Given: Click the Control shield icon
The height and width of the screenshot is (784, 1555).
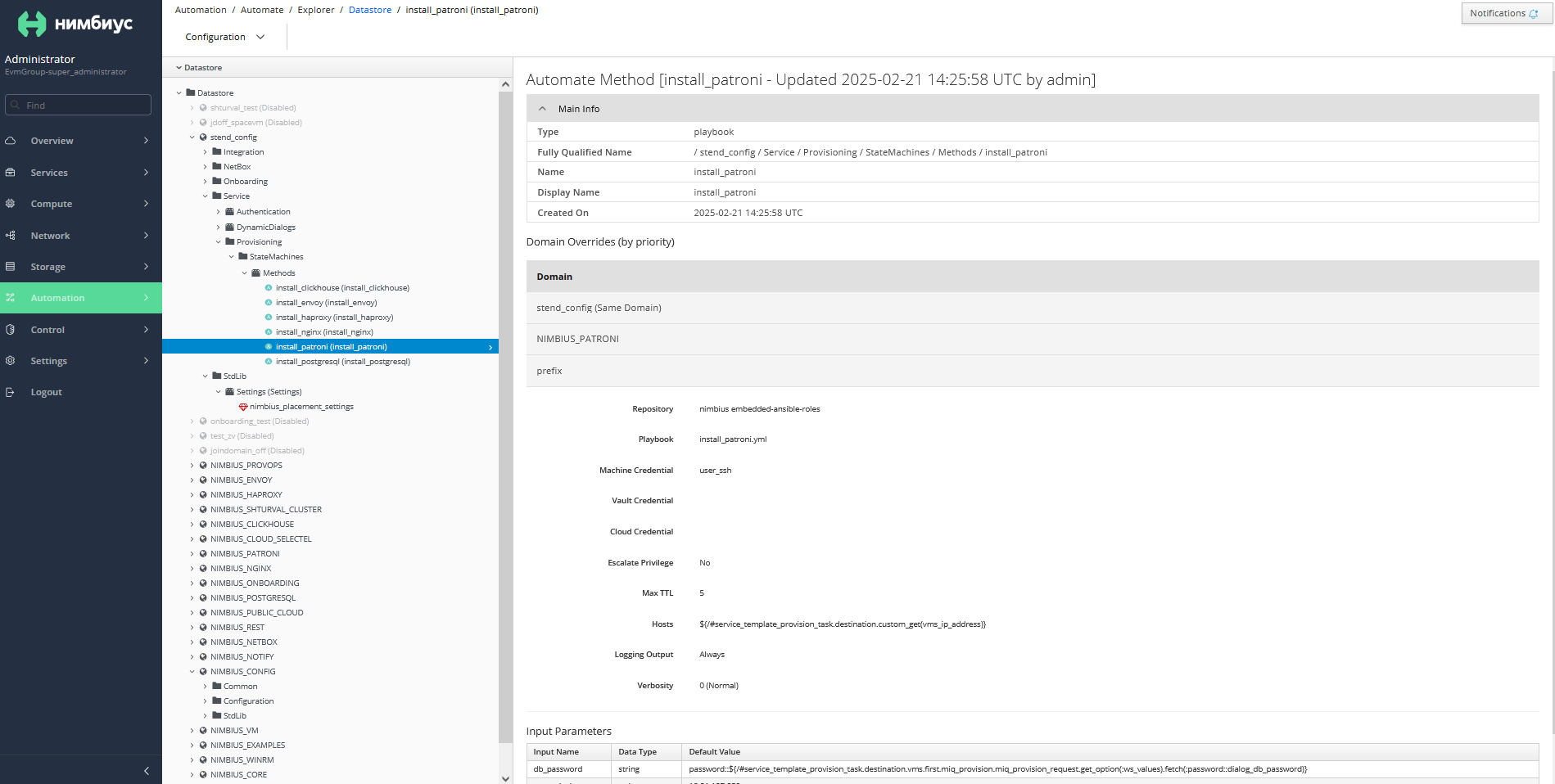Looking at the screenshot, I should pos(11,330).
